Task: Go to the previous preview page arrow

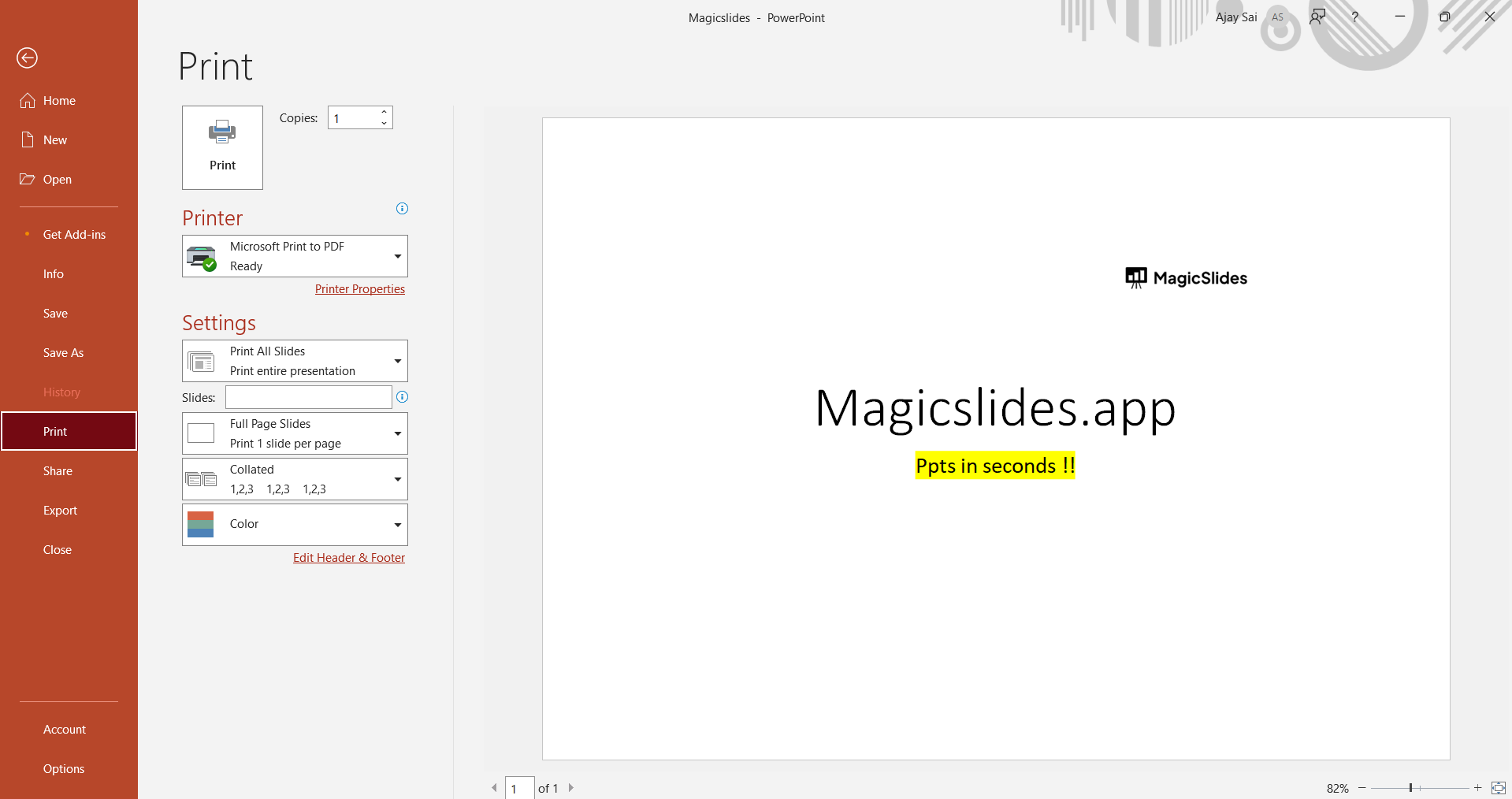Action: [x=494, y=787]
